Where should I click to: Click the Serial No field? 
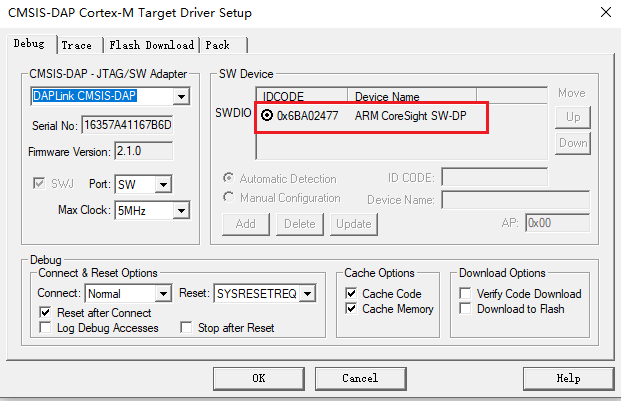pos(127,125)
